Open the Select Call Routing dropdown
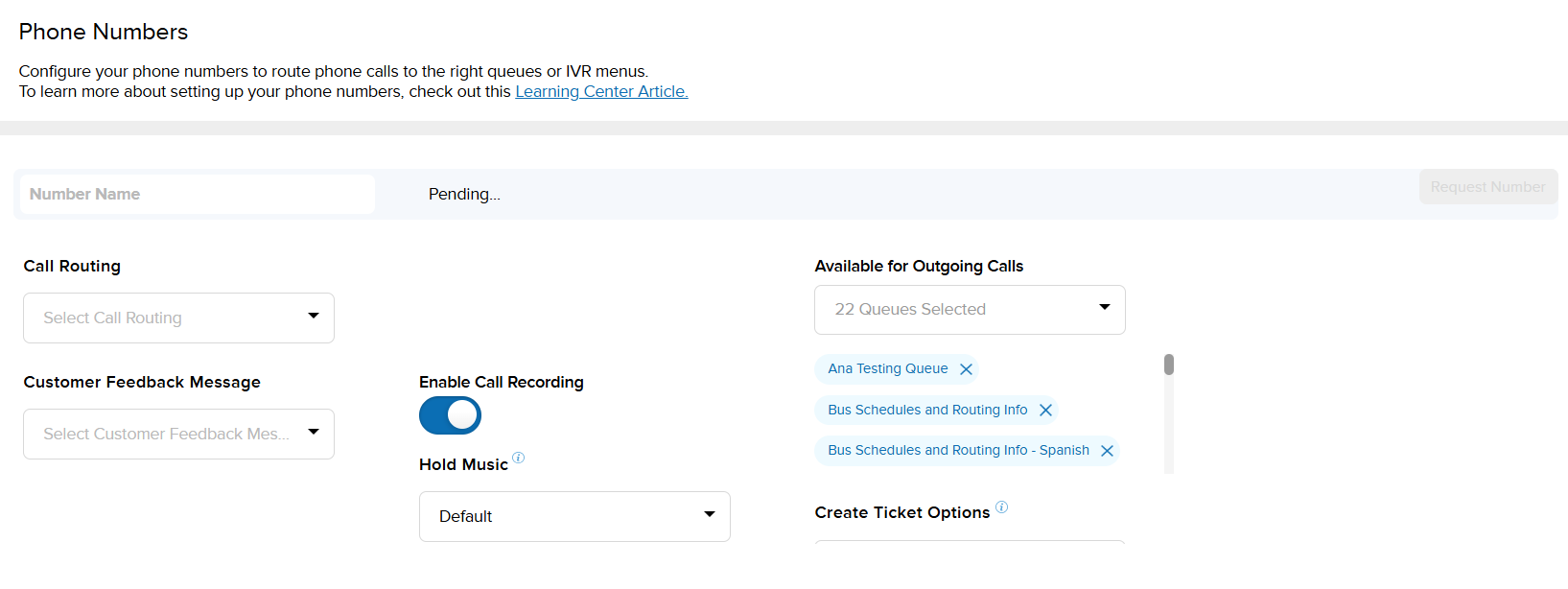The width and height of the screenshot is (1568, 589). 178,318
